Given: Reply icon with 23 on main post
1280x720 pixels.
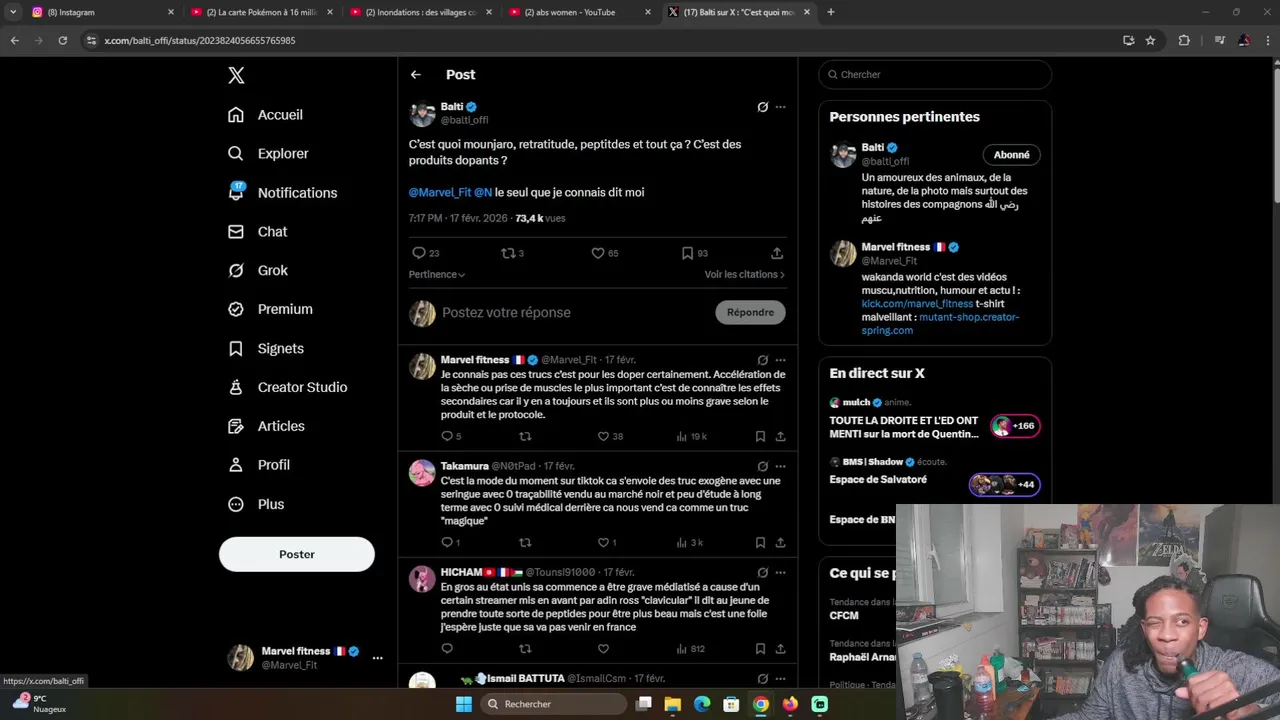Looking at the screenshot, I should click(x=426, y=253).
